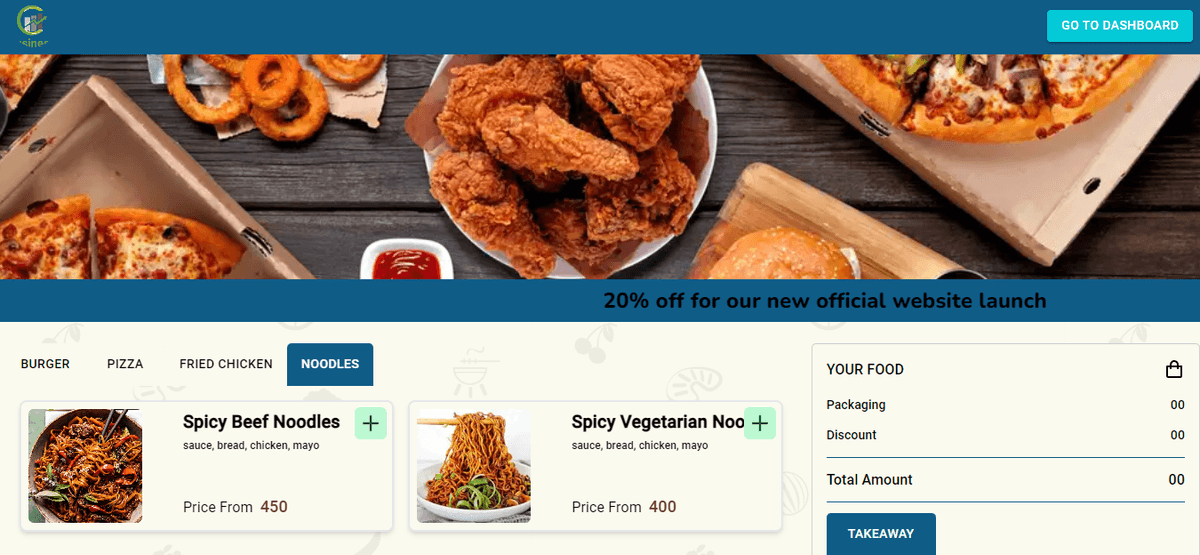Go to Dashboard via the header button

point(1120,26)
